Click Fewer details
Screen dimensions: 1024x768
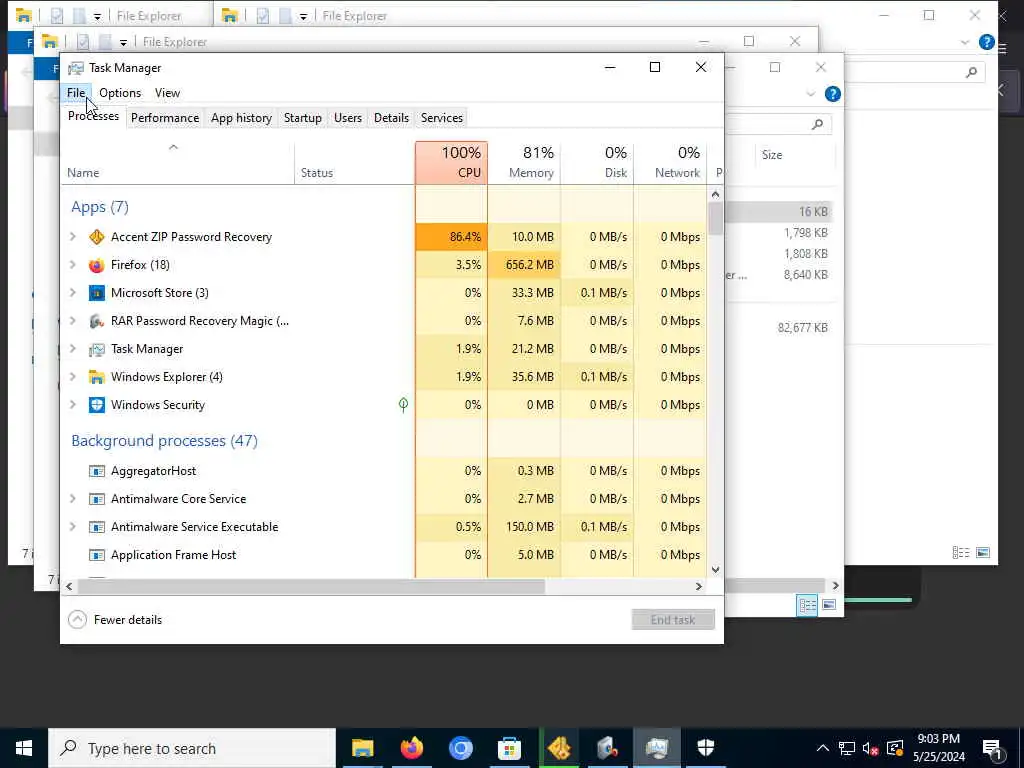point(116,620)
